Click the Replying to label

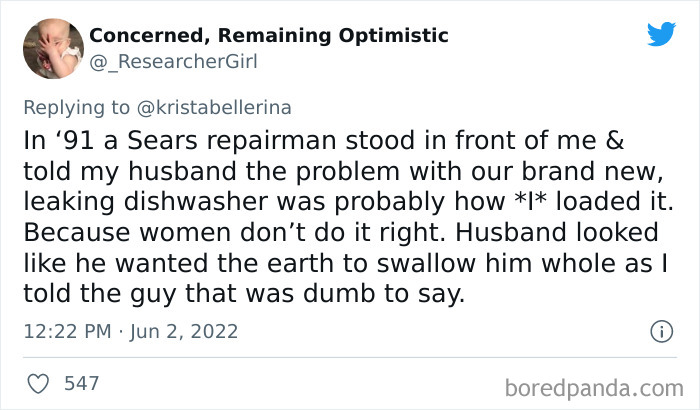click(76, 108)
